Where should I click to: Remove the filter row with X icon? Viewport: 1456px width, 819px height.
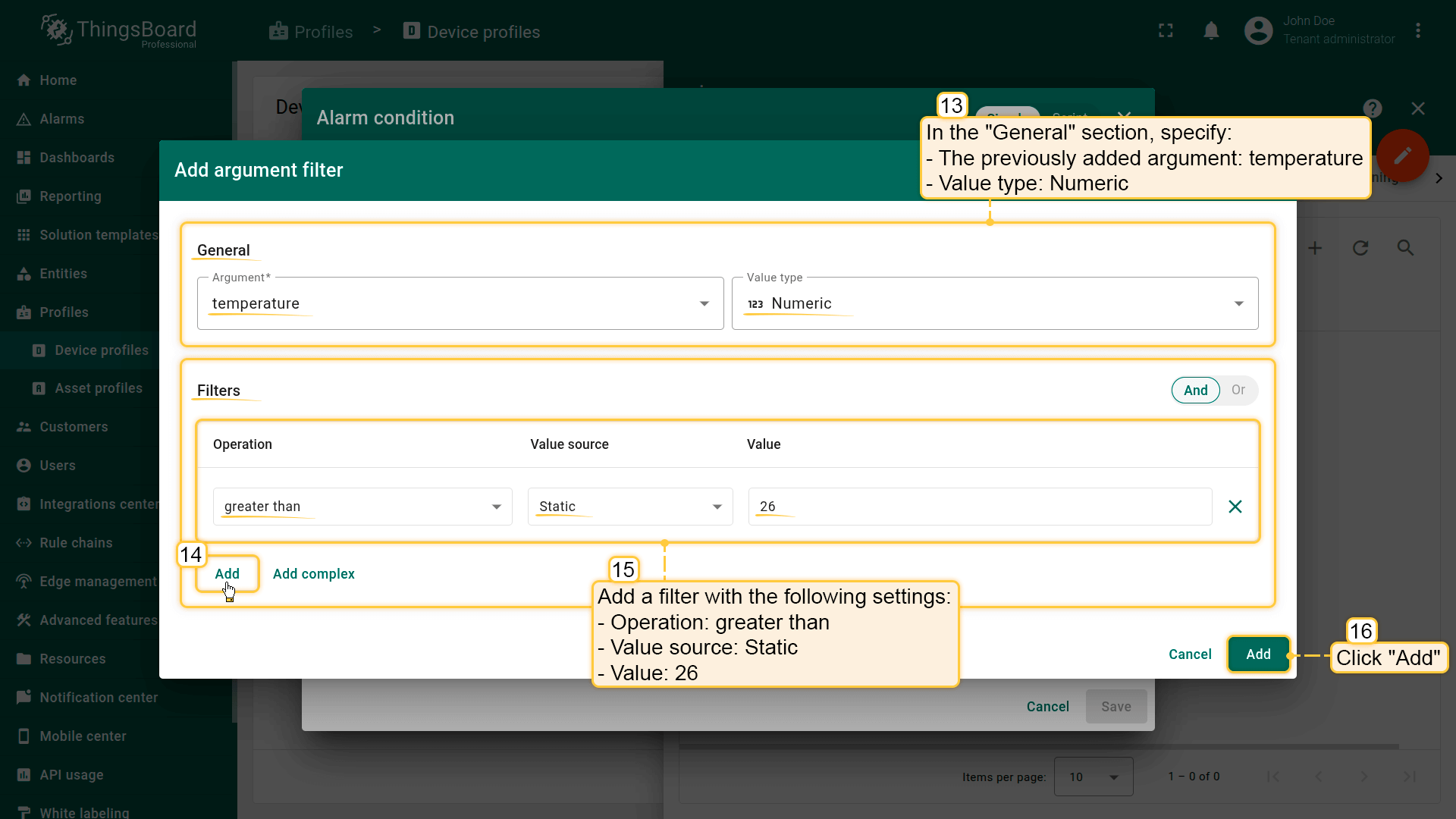pos(1235,507)
